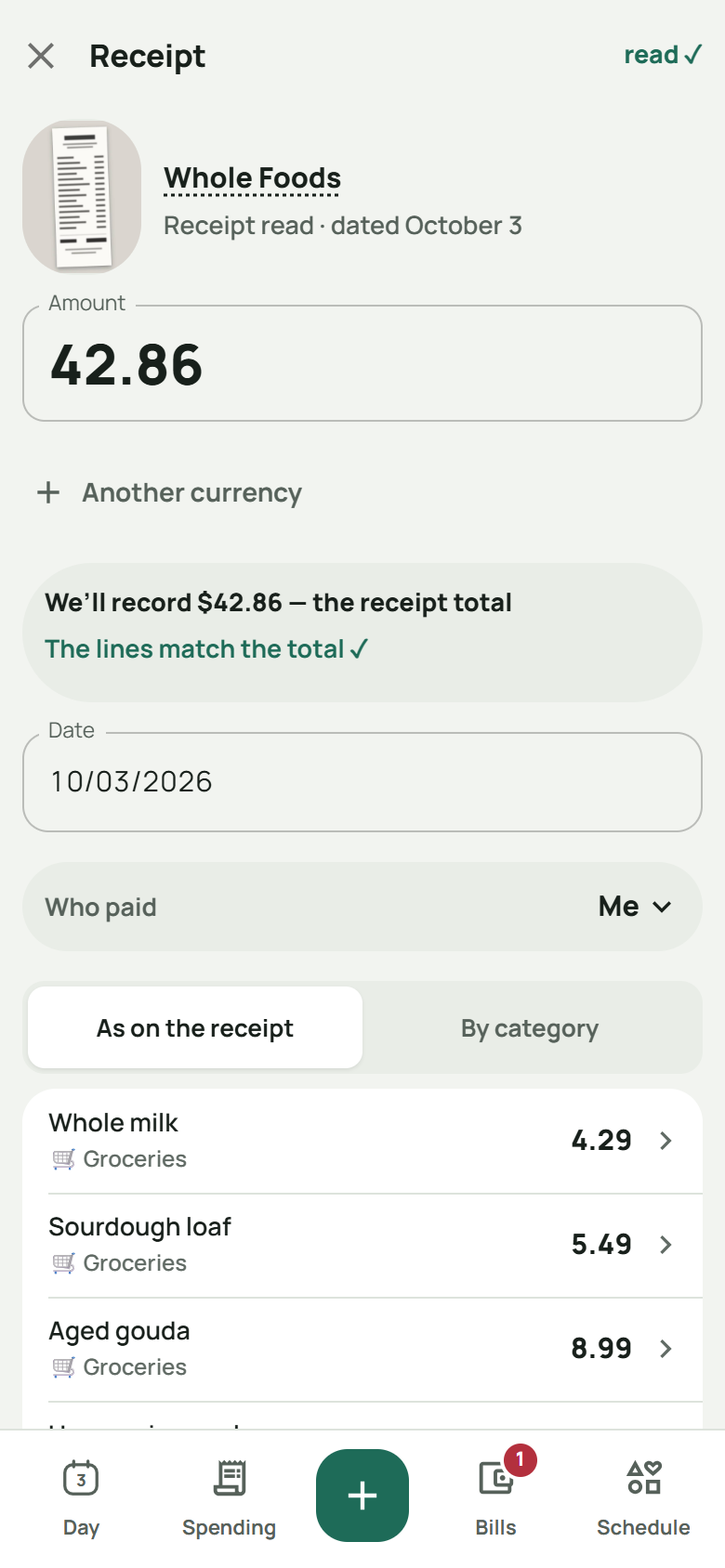
Task: Open the Day calendar icon in bottom bar
Action: [x=81, y=1478]
